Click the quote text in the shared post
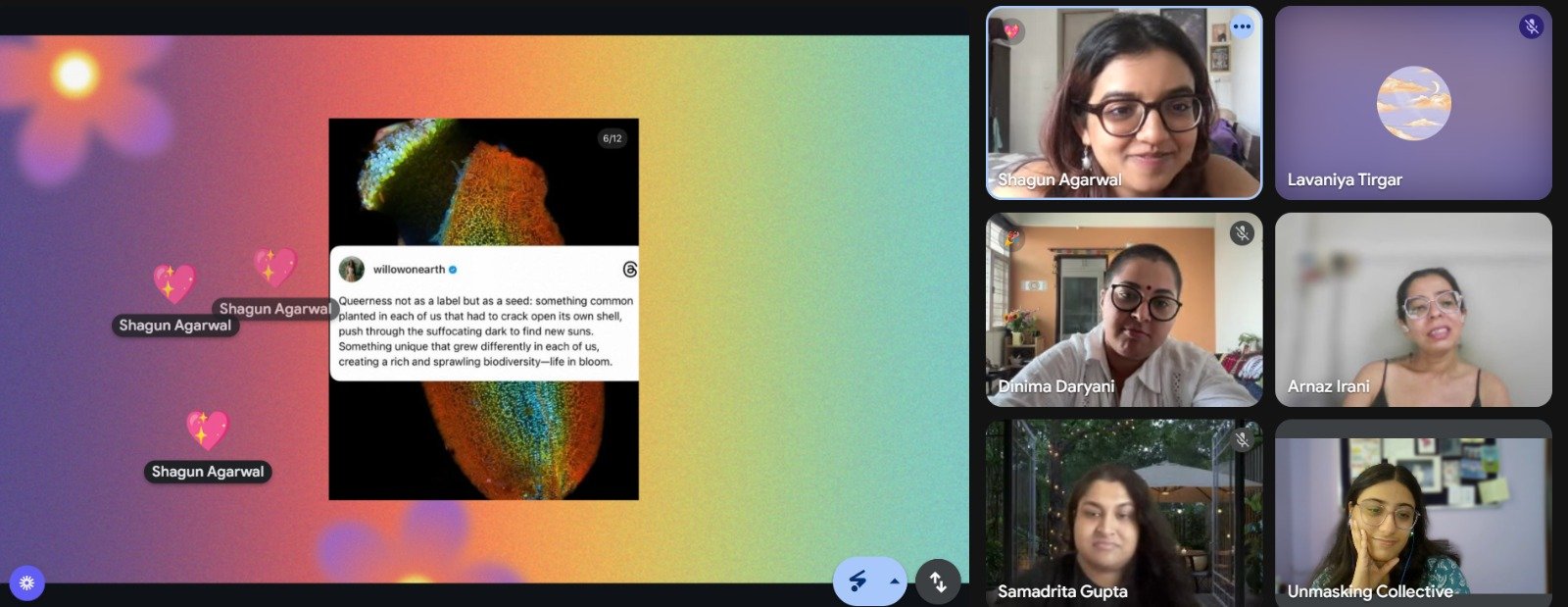Screen dimensions: 1568x607 click(x=485, y=331)
